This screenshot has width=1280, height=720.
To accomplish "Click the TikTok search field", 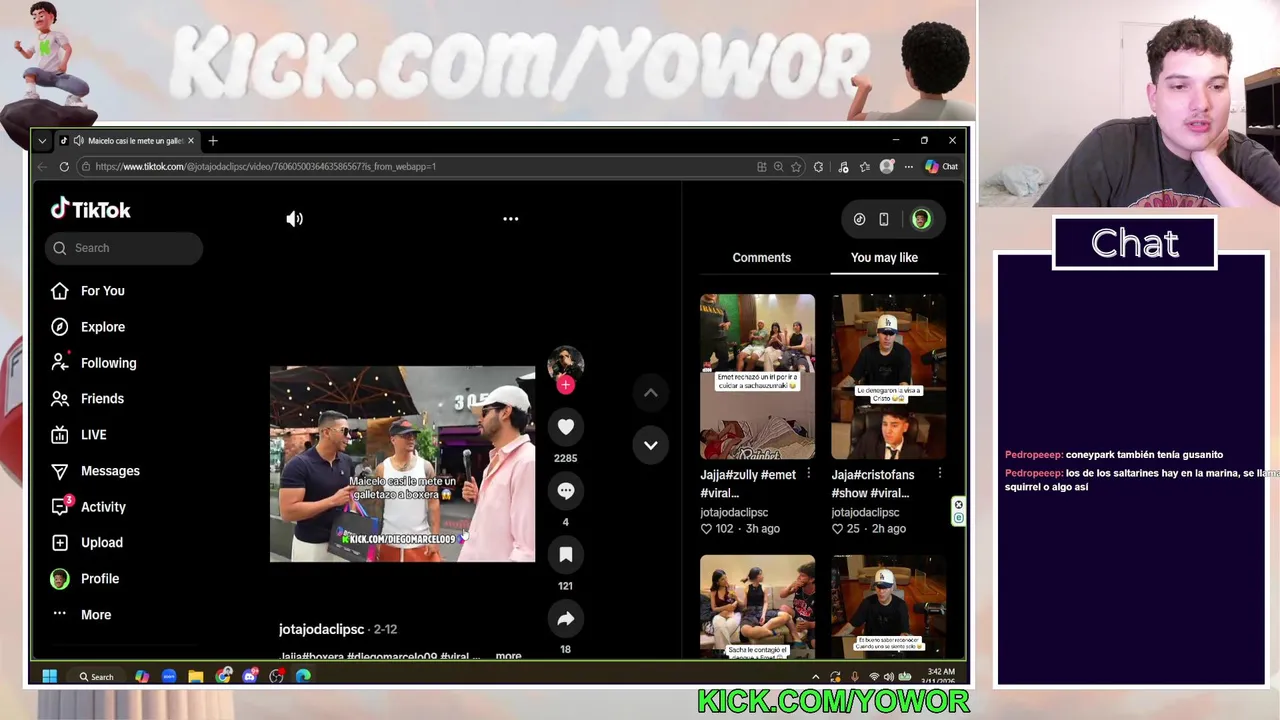I will click(124, 248).
